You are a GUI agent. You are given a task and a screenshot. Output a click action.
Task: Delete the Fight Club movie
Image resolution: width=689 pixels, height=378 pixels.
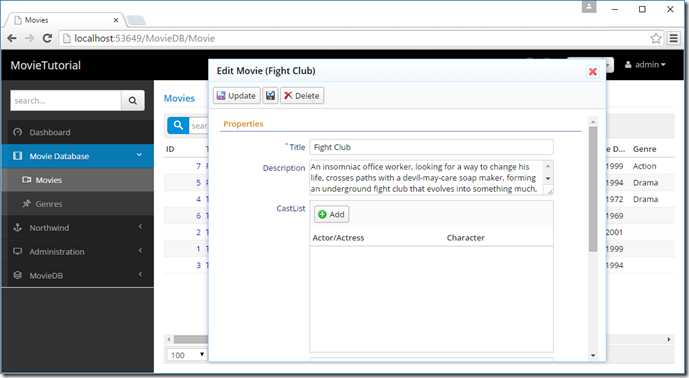point(302,95)
